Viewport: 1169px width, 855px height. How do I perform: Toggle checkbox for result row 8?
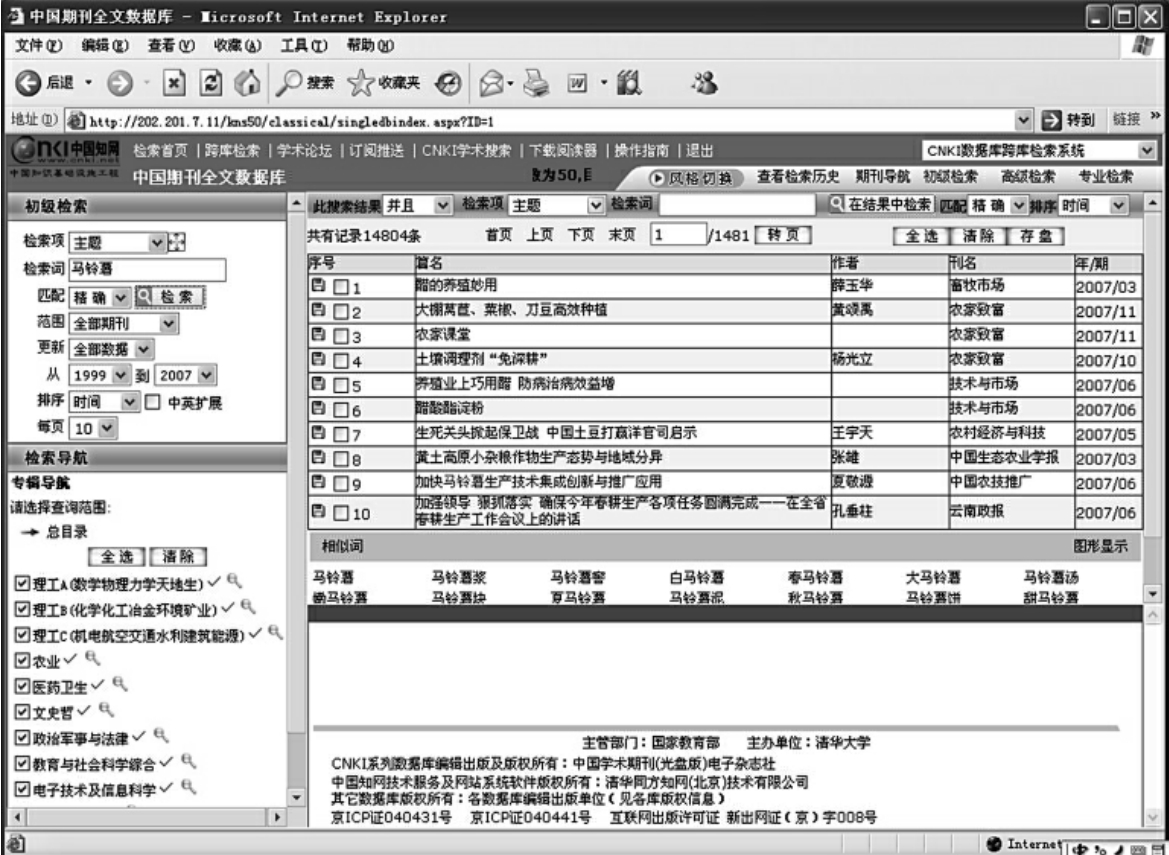[x=341, y=459]
